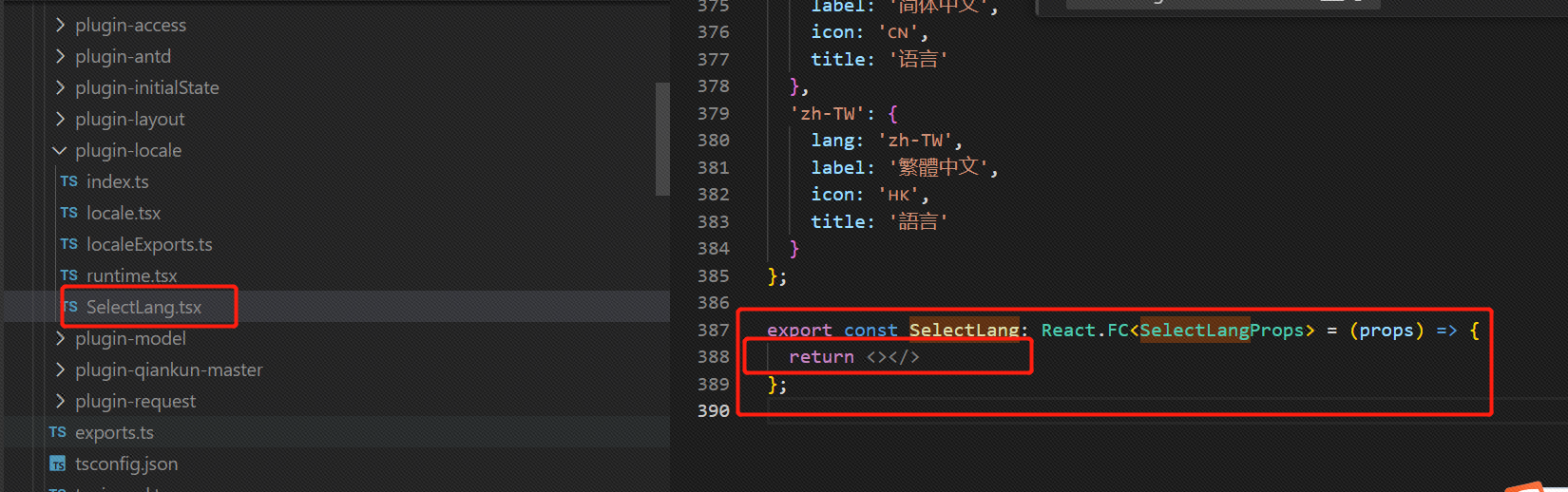Click the TS icon of SelectLang.tsx
The width and height of the screenshot is (1568, 492).
[x=69, y=307]
